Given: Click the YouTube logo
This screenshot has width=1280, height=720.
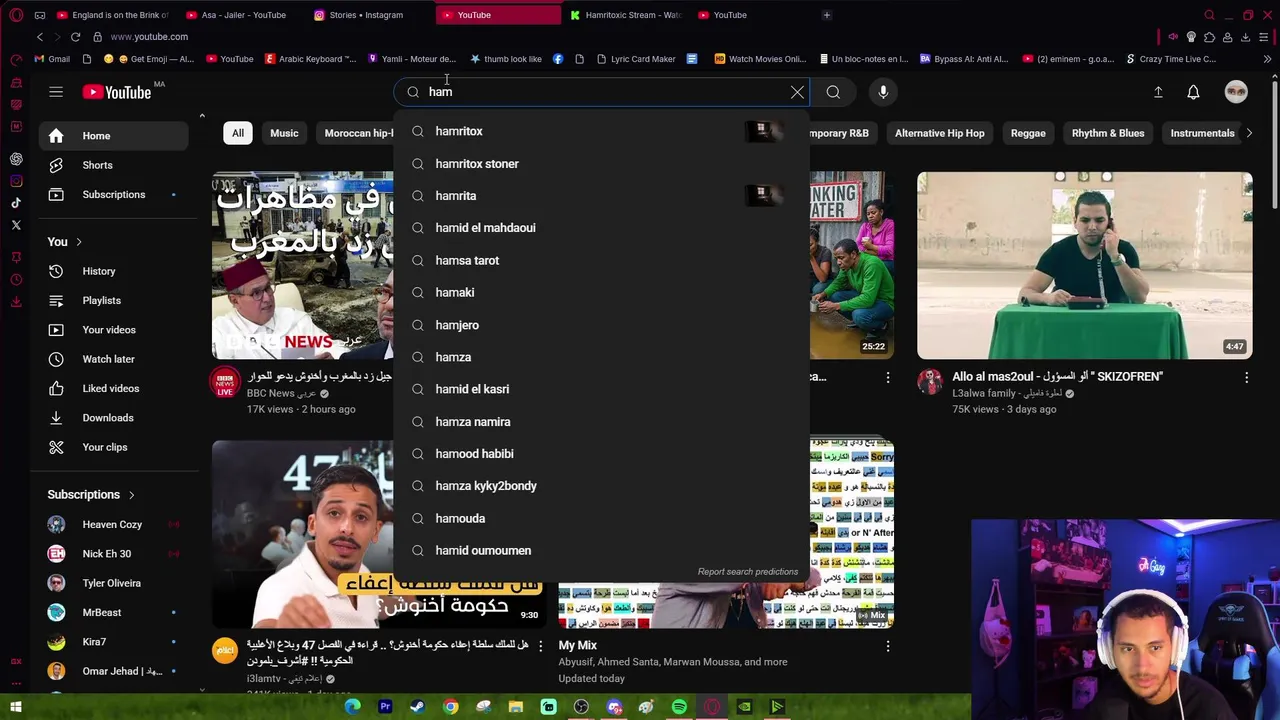Looking at the screenshot, I should (x=116, y=92).
